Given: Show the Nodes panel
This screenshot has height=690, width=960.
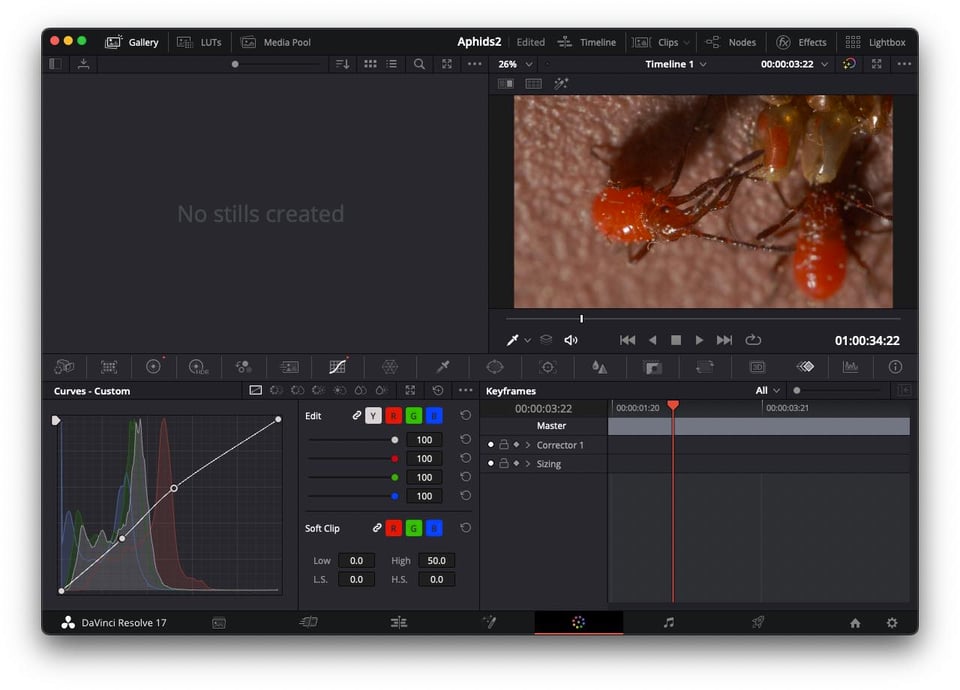Looking at the screenshot, I should [x=730, y=42].
